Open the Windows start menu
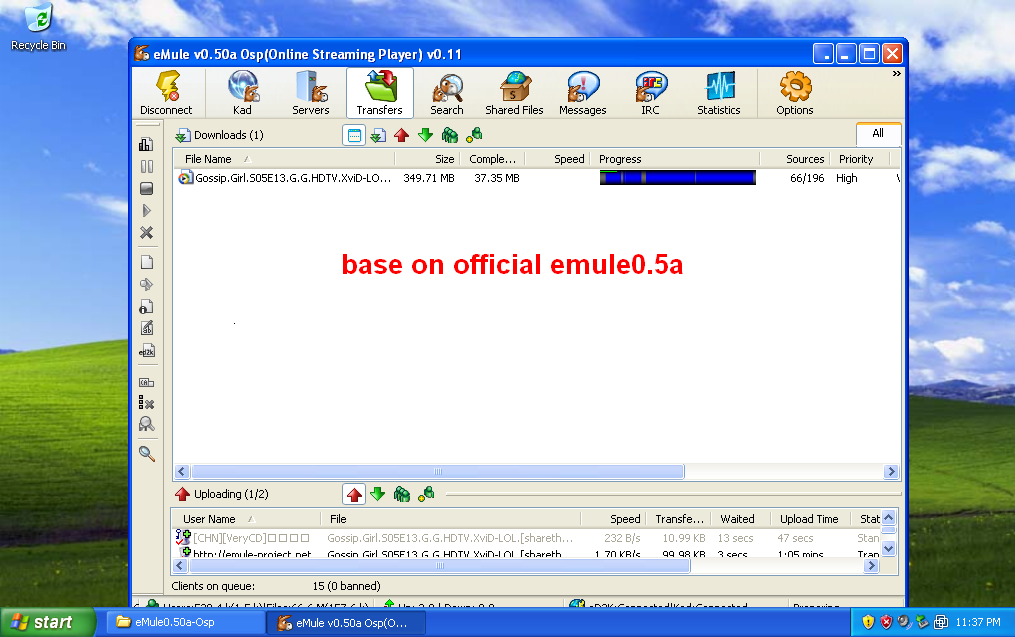The image size is (1015, 637). 49,622
